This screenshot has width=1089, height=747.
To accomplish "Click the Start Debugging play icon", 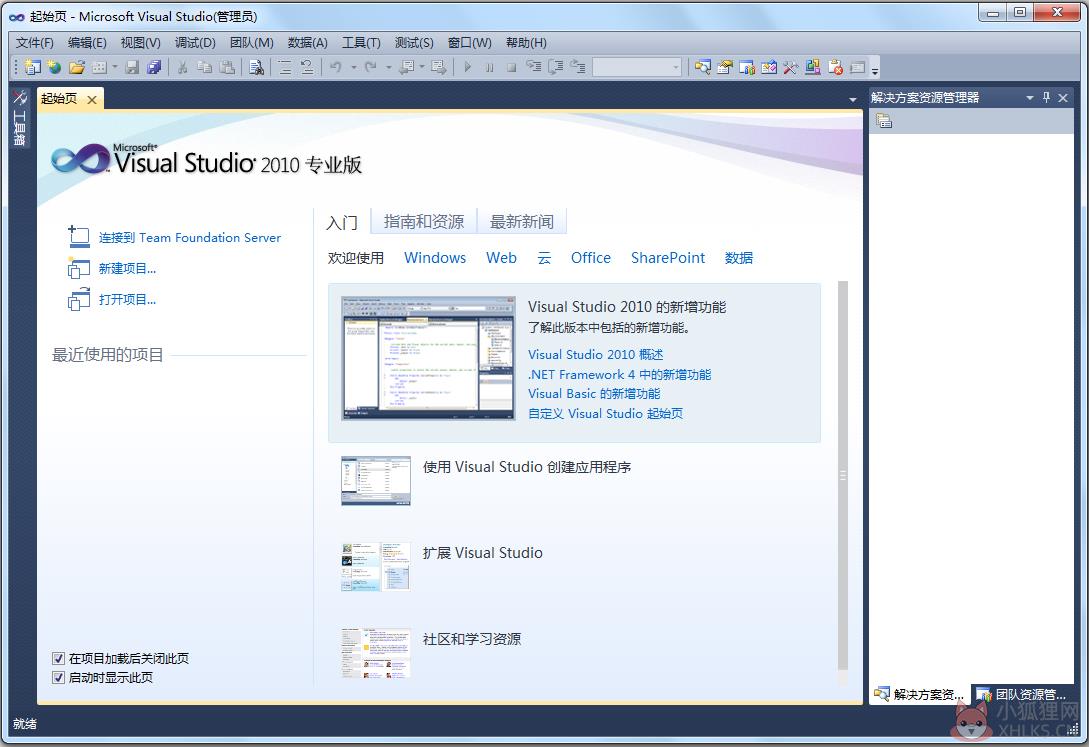I will [467, 67].
